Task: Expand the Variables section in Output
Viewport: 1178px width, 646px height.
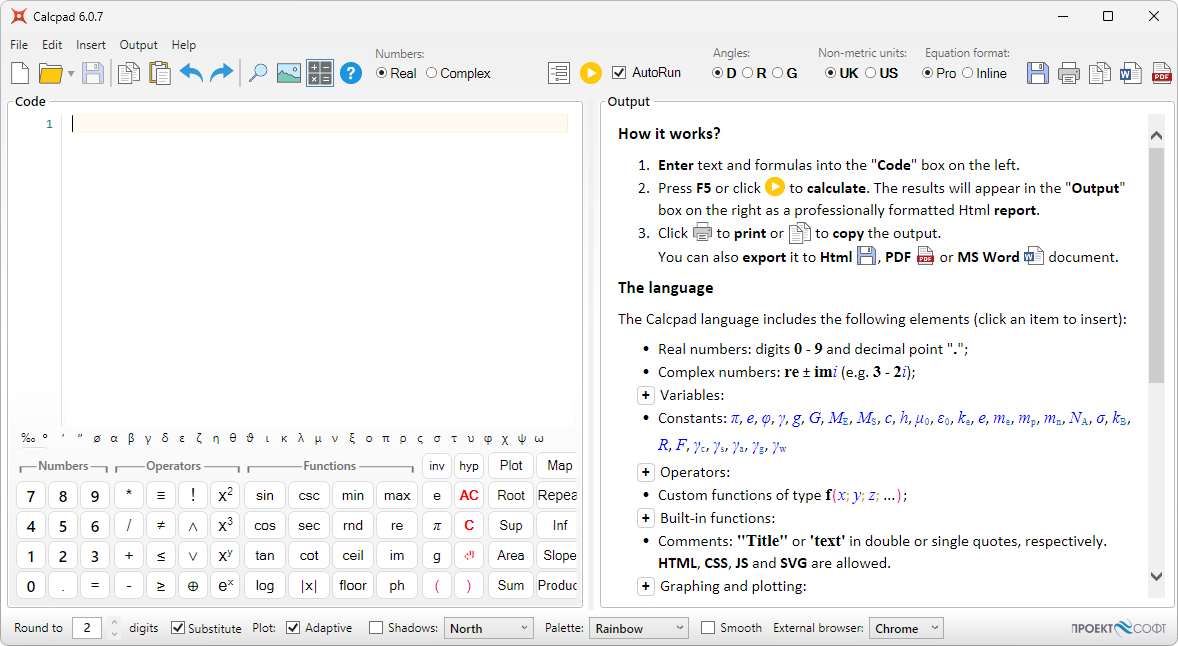Action: [x=645, y=395]
